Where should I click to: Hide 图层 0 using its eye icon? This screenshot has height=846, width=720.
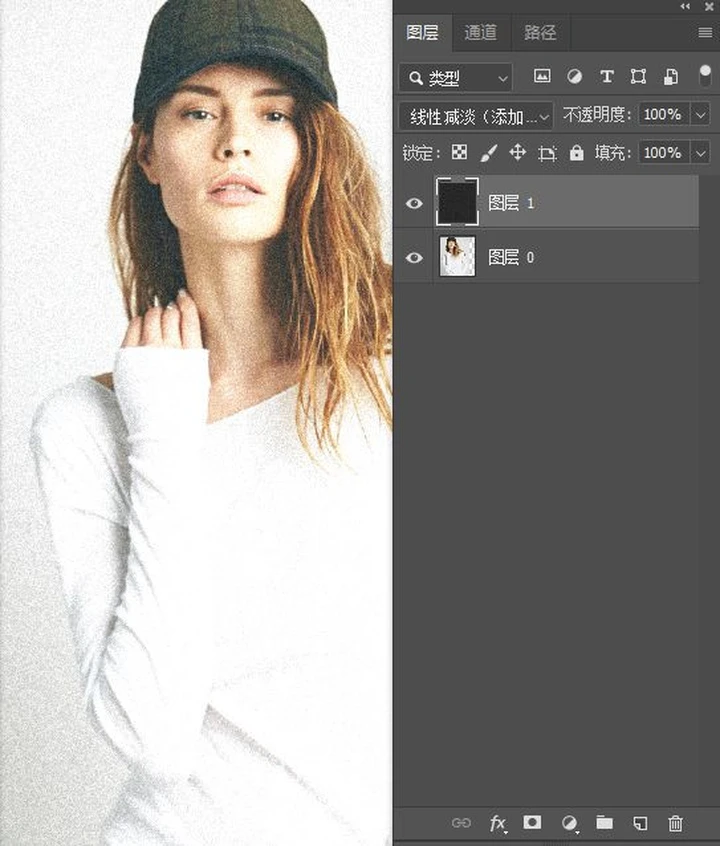[x=414, y=257]
